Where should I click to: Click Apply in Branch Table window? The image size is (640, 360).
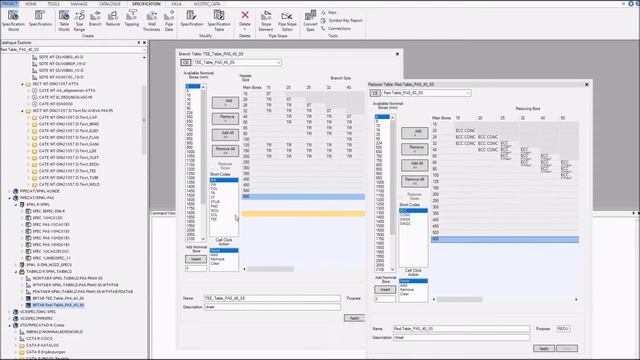pos(354,318)
